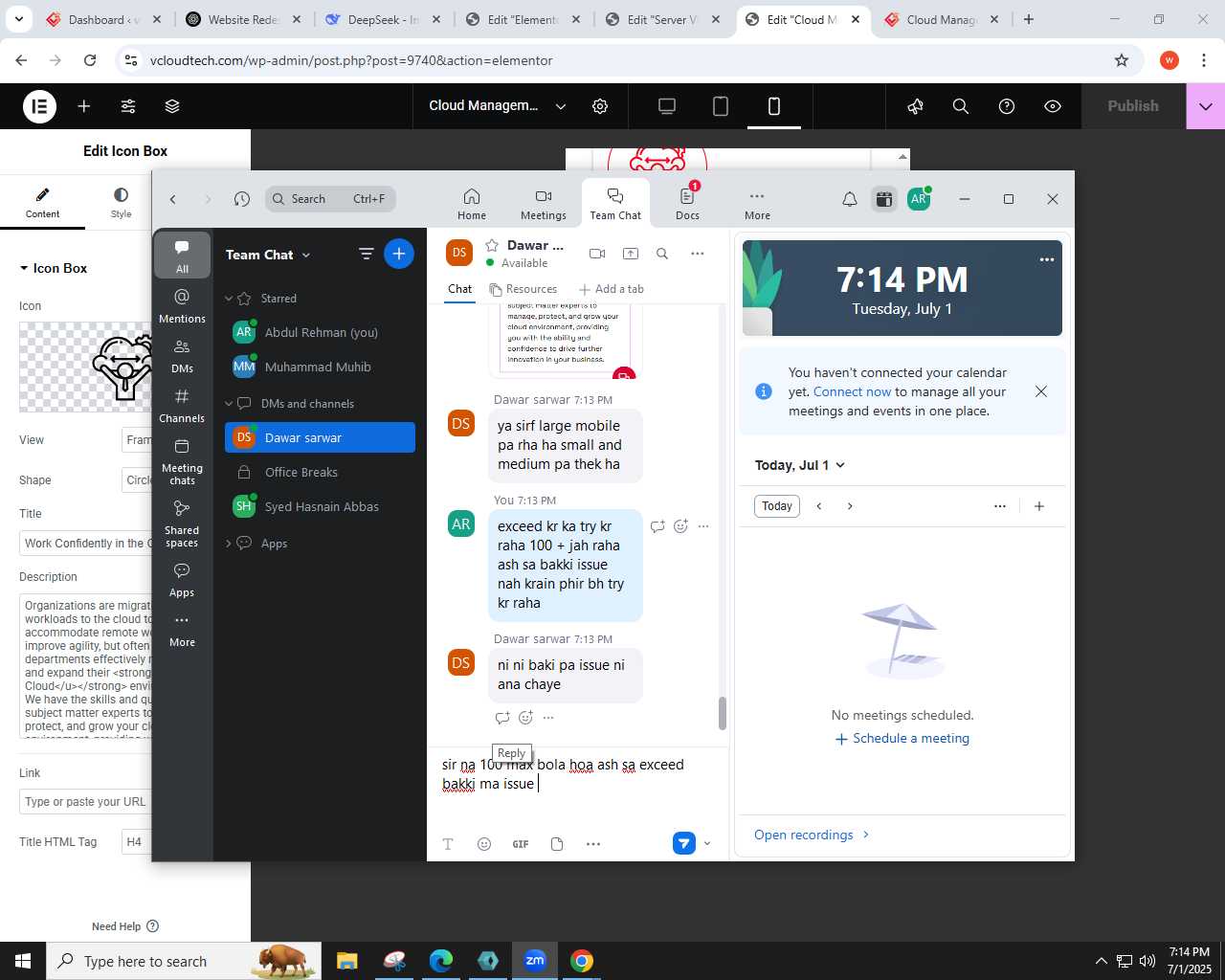Click the attach file icon
1225x980 pixels.
tap(557, 844)
